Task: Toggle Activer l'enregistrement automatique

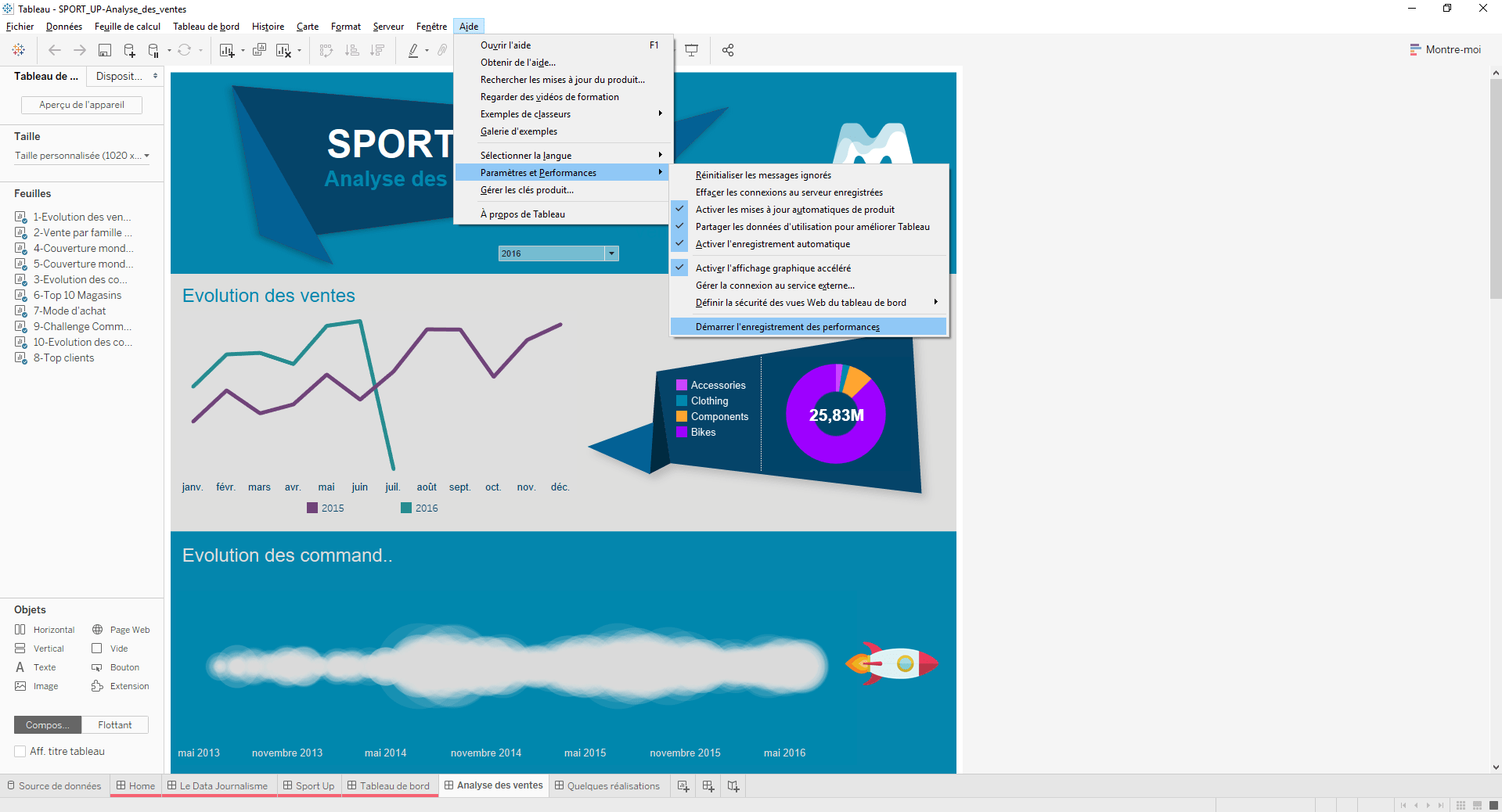Action: click(x=809, y=244)
